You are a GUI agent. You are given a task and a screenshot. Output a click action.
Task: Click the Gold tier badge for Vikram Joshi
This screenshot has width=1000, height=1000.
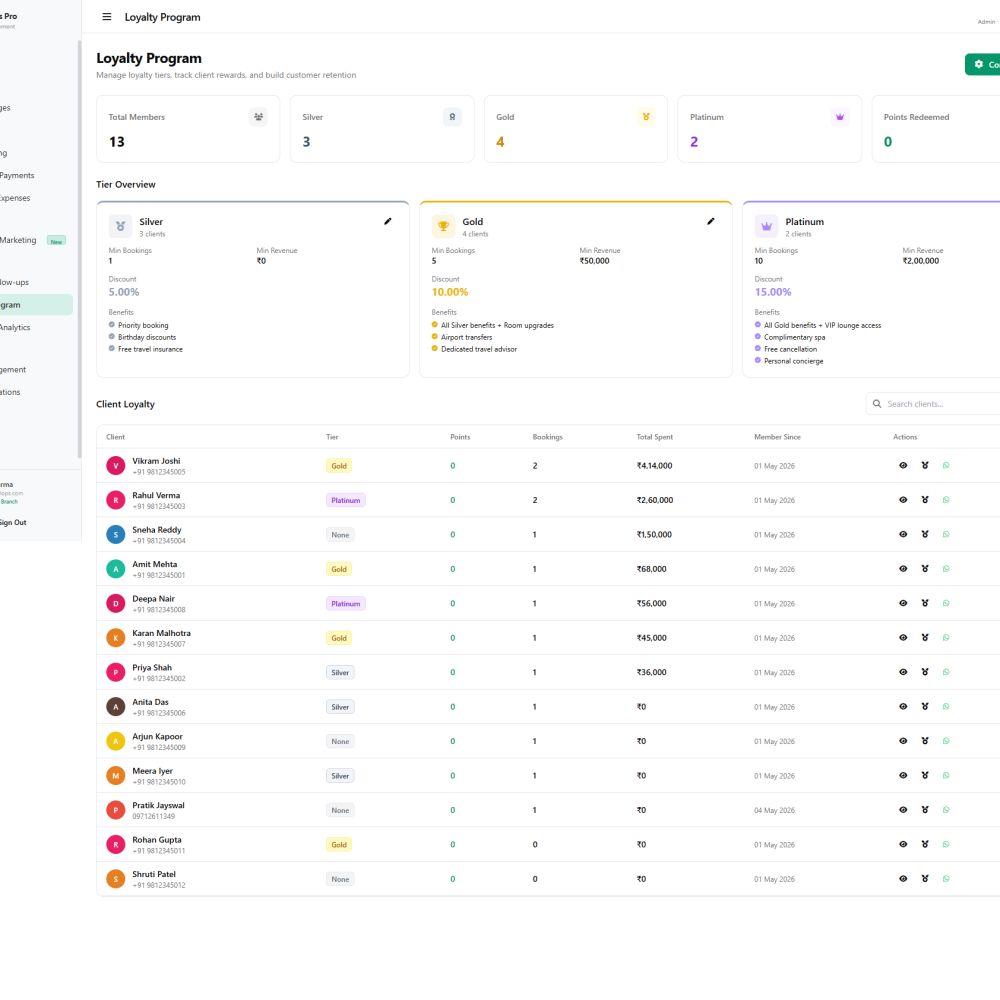click(339, 466)
